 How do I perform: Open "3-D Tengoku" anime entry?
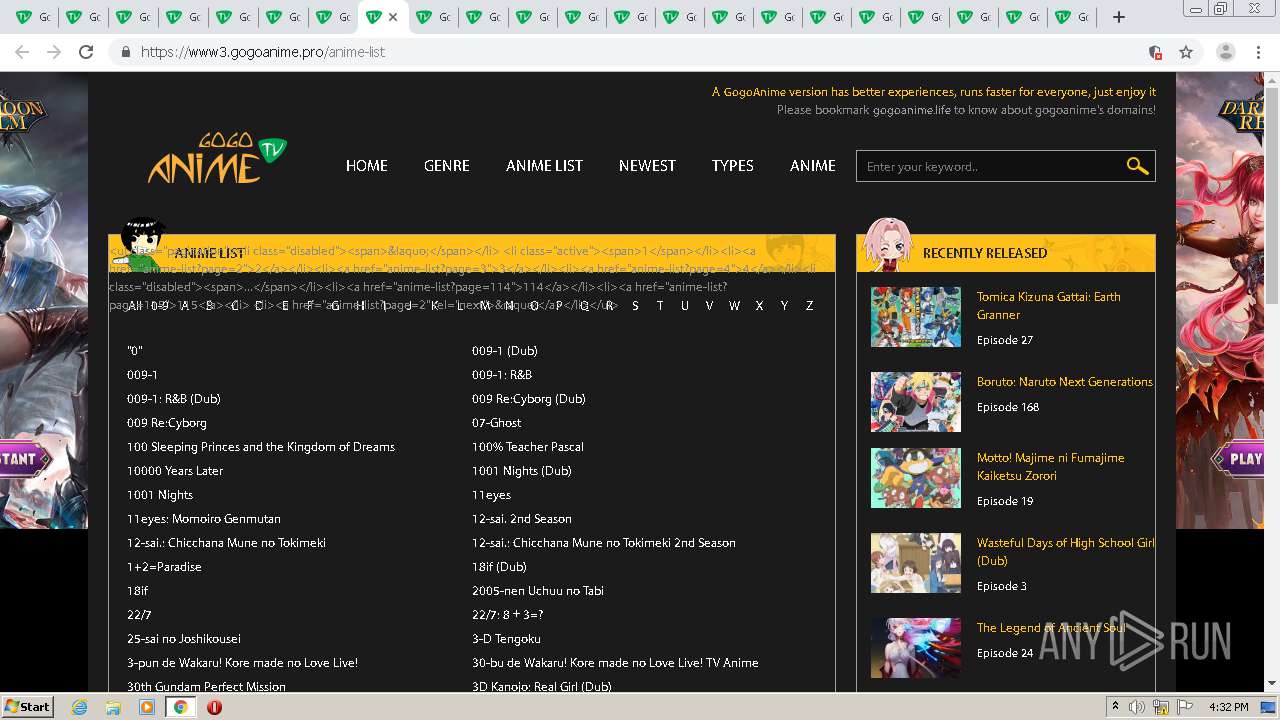(506, 639)
